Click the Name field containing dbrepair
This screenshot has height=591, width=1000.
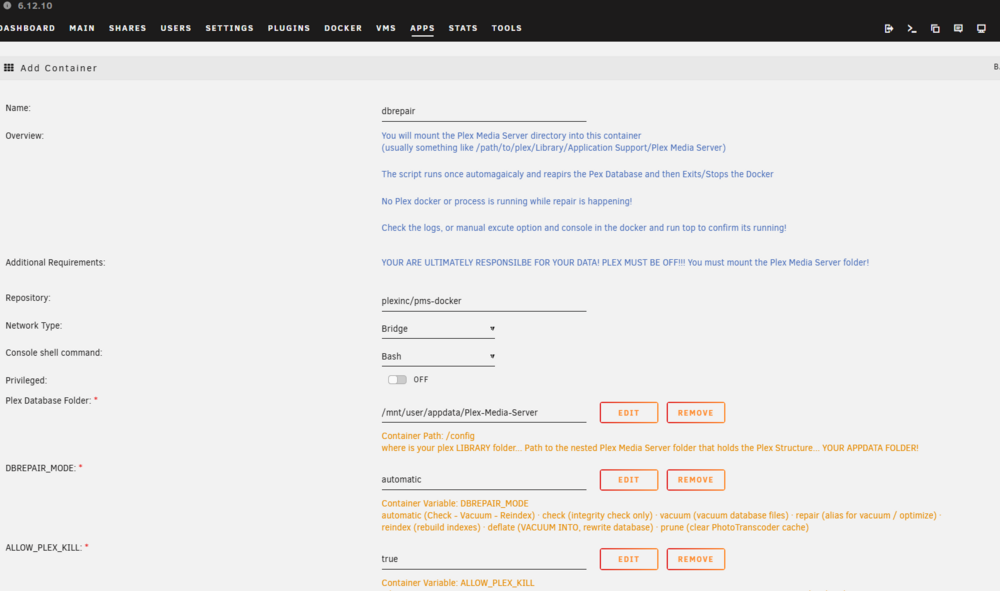click(x=483, y=111)
